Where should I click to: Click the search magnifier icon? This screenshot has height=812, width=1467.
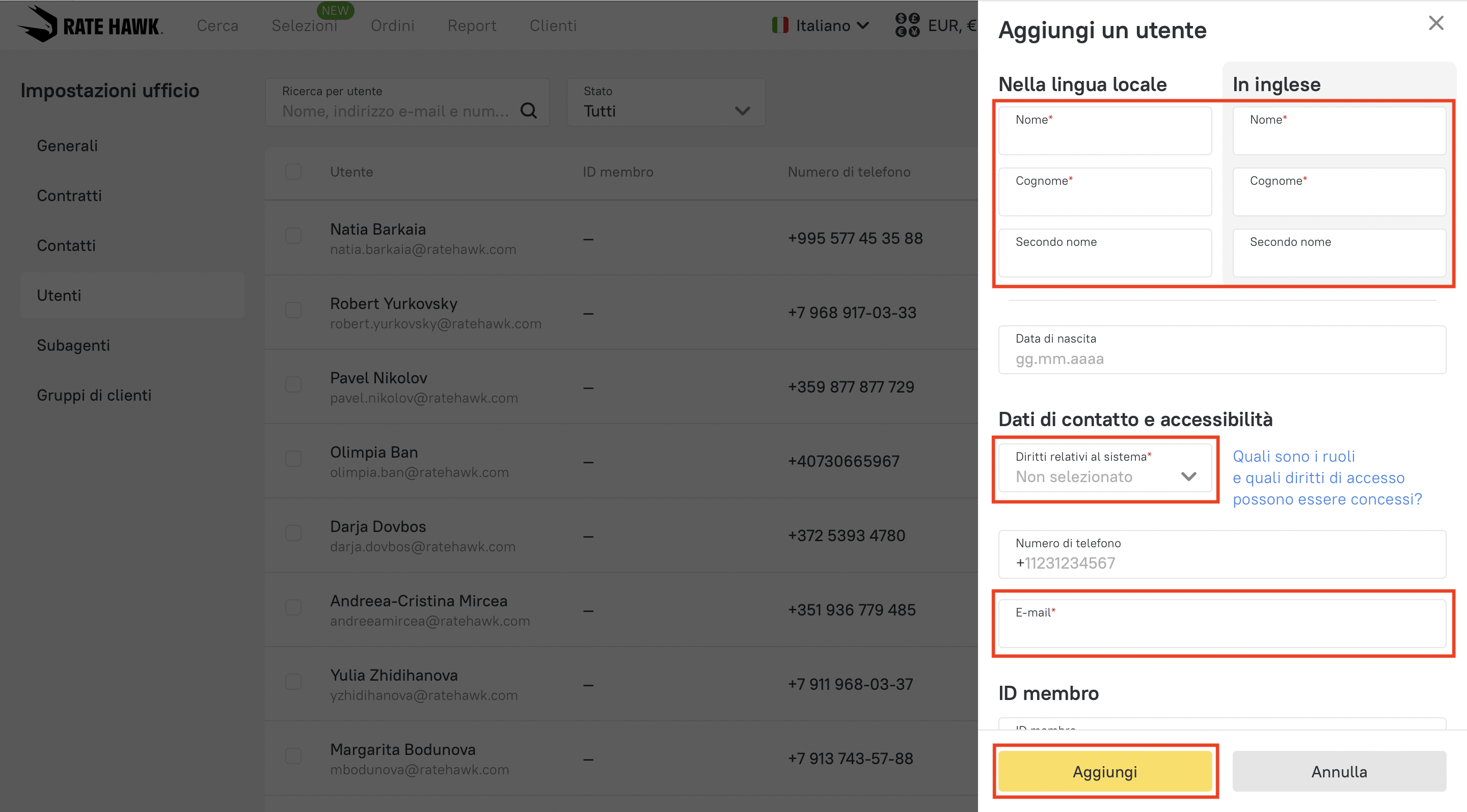tap(529, 110)
